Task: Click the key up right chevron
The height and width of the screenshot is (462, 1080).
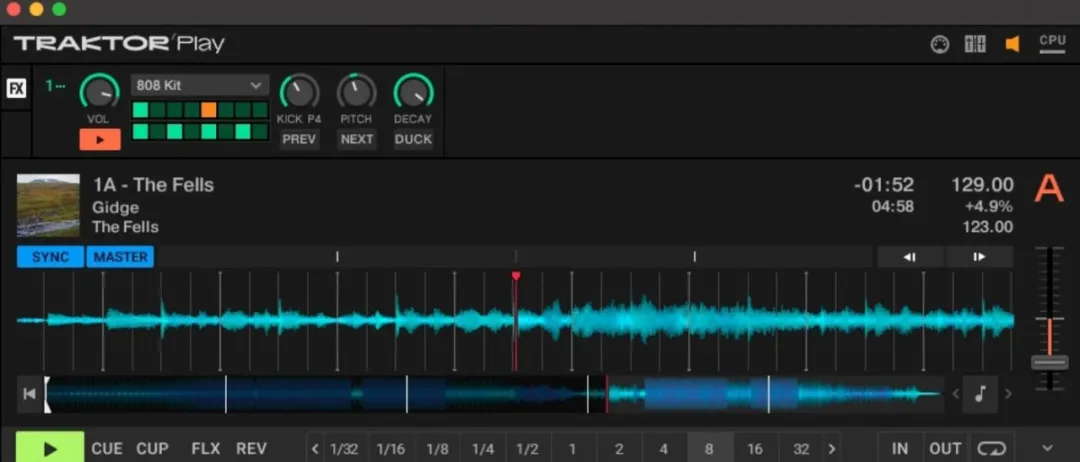Action: (x=1008, y=394)
